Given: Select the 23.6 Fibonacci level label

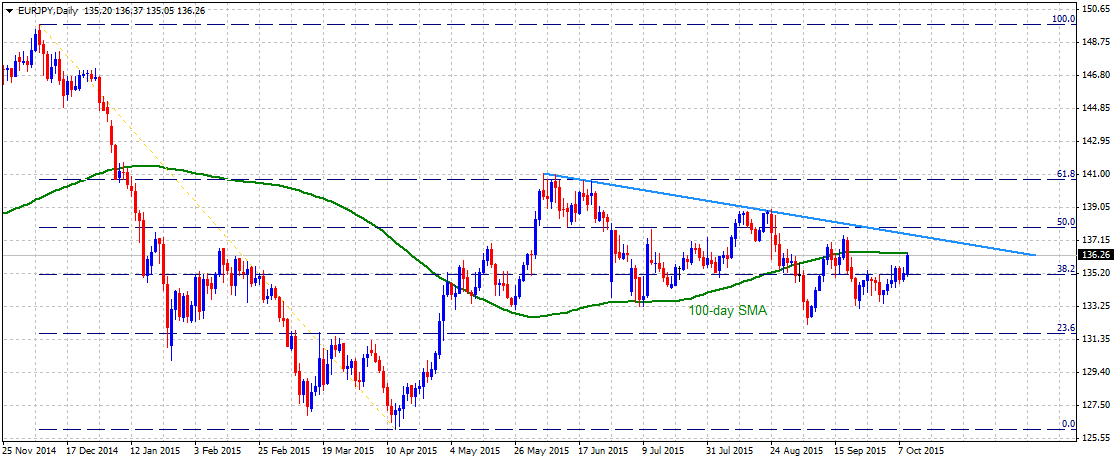Looking at the screenshot, I should (x=1065, y=328).
